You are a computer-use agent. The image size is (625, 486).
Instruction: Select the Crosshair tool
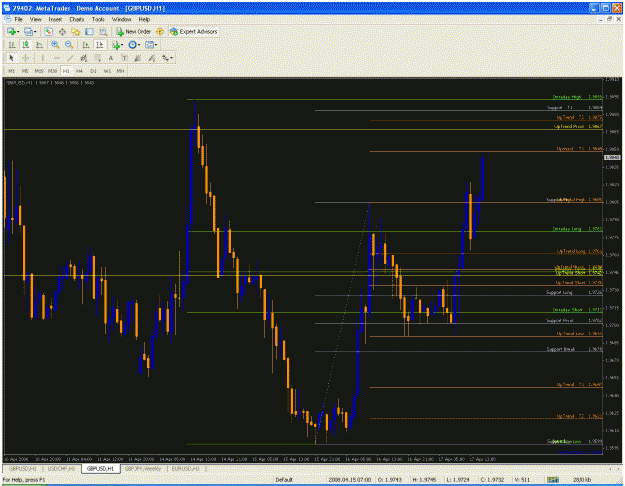click(26, 58)
